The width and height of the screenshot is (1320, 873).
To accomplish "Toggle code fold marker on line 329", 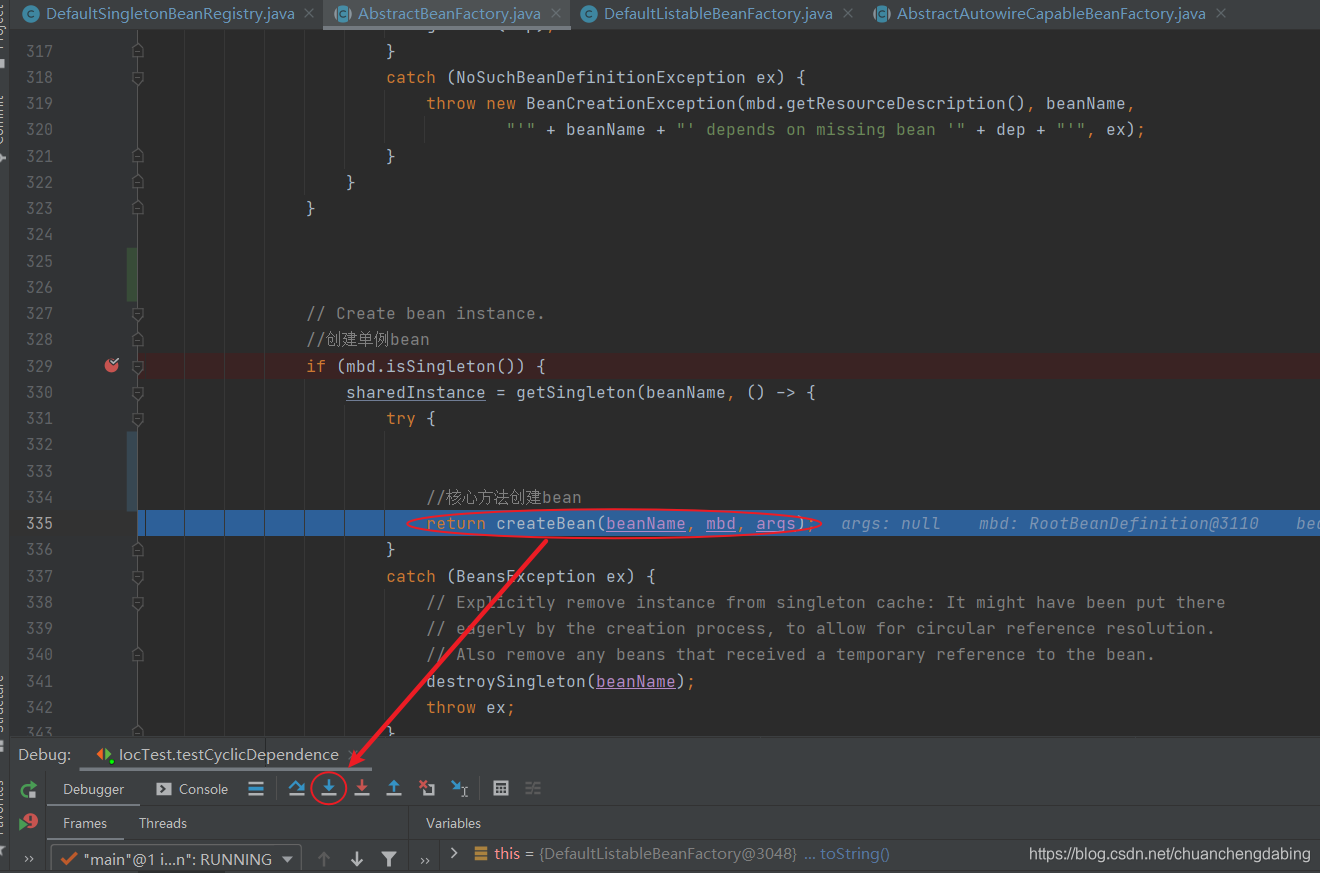I will pos(138,366).
